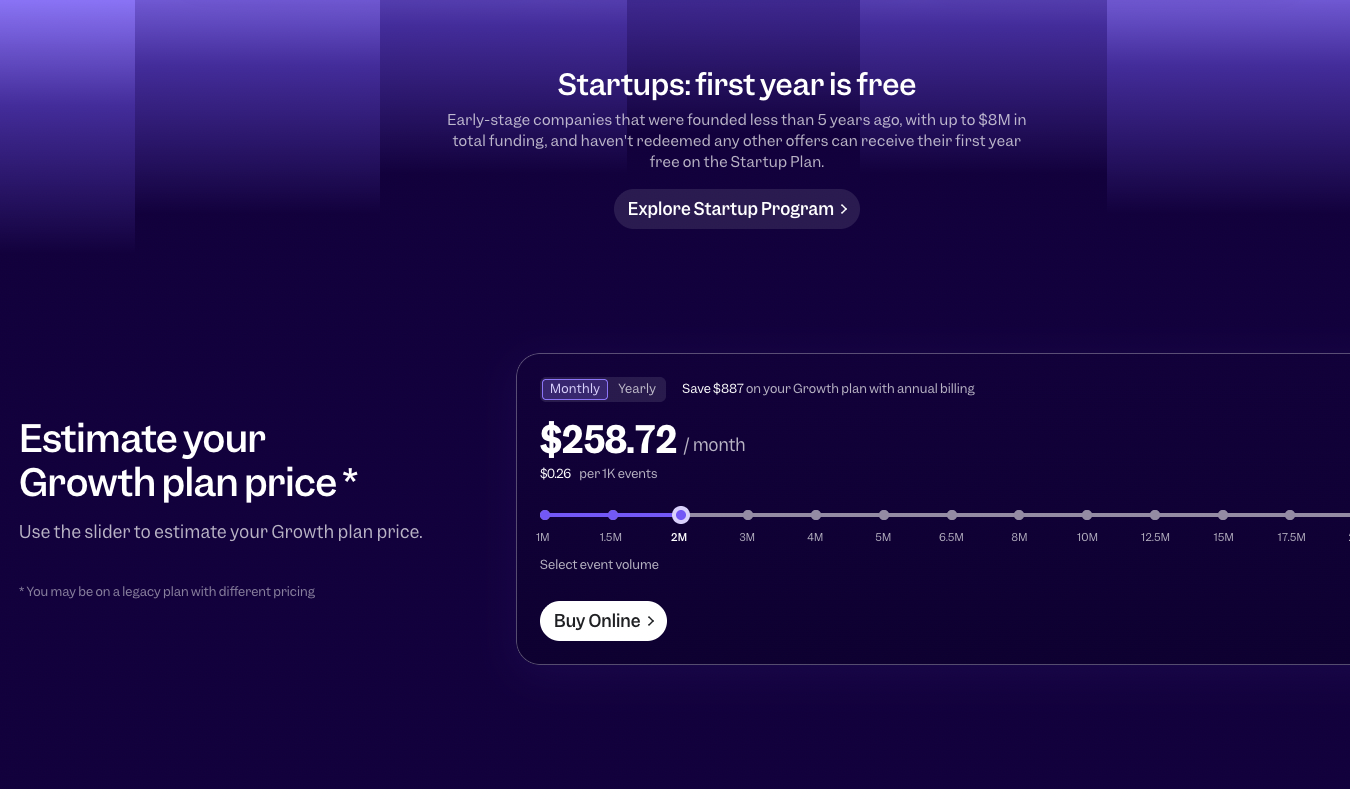
Task: Click the arrow icon in Buy Online
Action: pyautogui.click(x=651, y=621)
